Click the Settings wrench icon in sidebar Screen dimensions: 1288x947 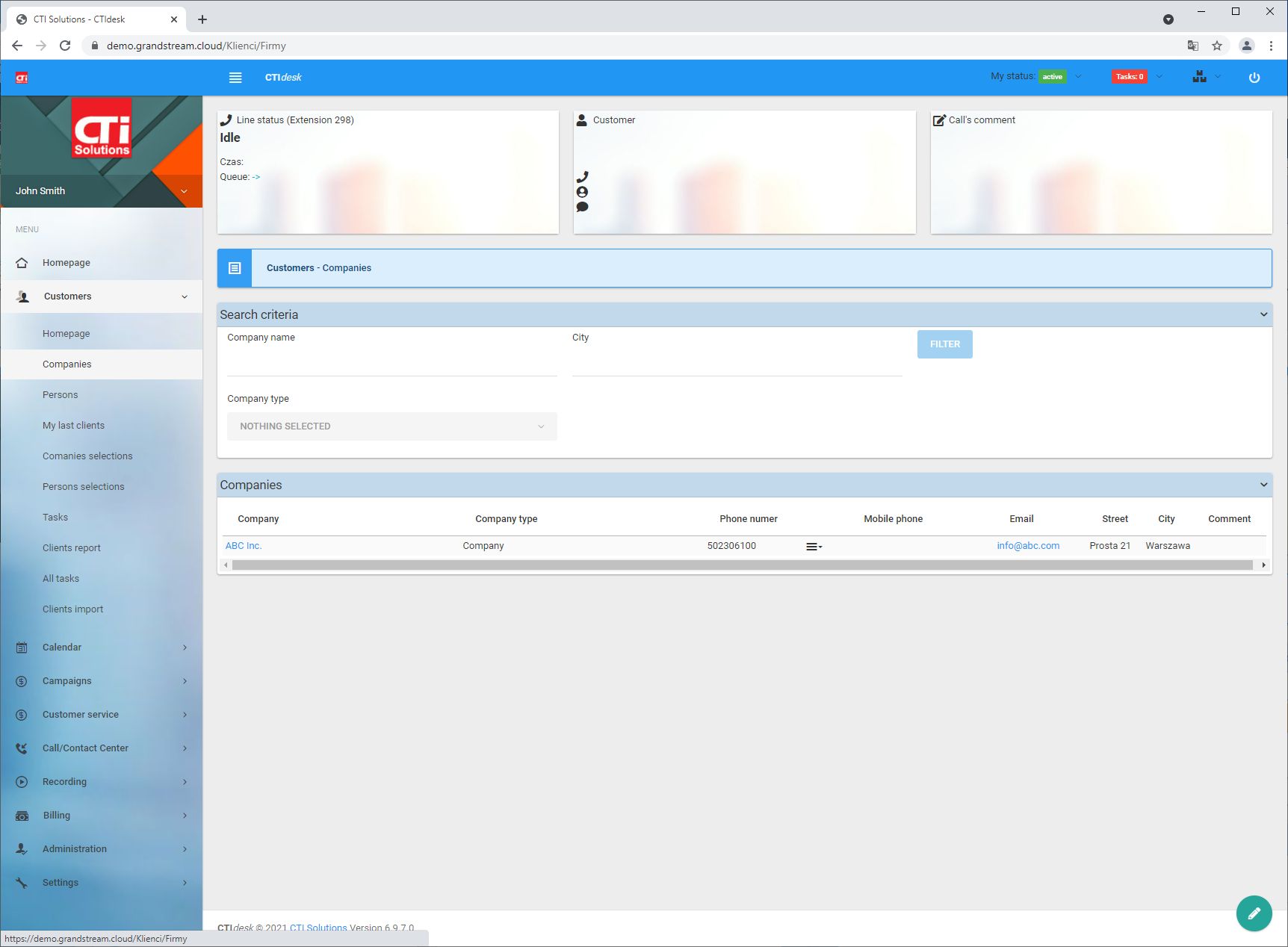[x=22, y=883]
